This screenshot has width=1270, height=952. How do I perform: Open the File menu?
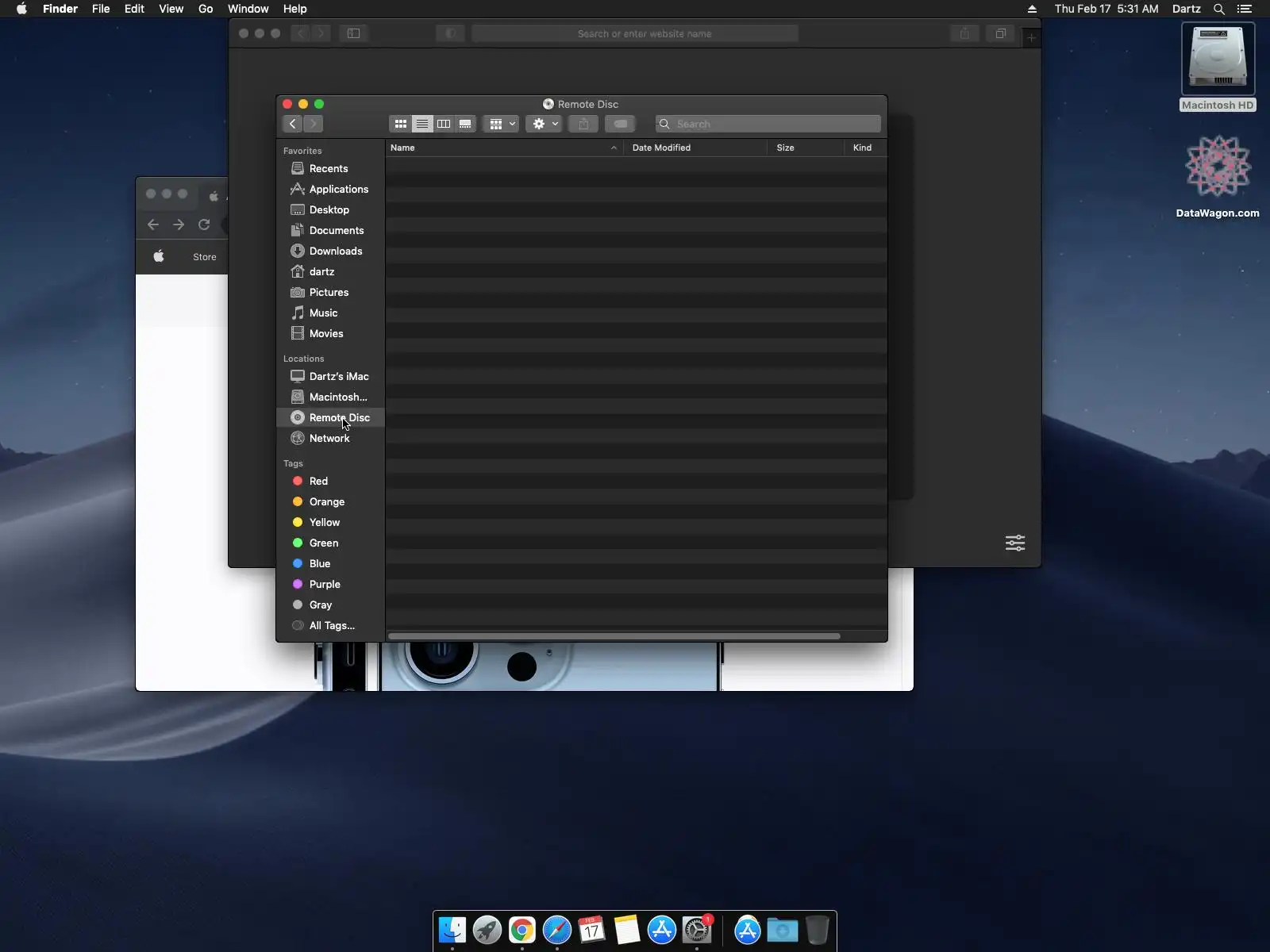click(101, 9)
